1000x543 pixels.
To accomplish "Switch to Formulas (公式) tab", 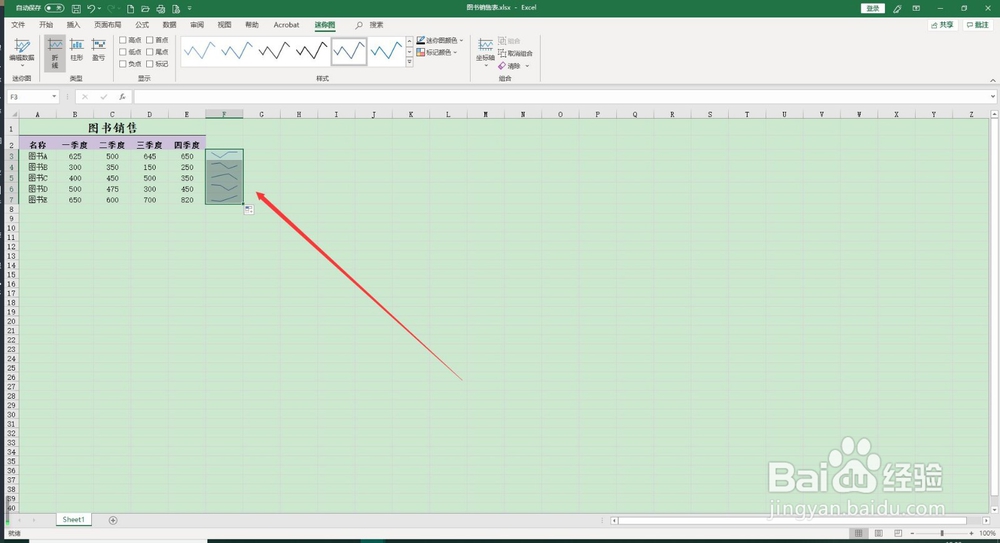I will [x=142, y=25].
